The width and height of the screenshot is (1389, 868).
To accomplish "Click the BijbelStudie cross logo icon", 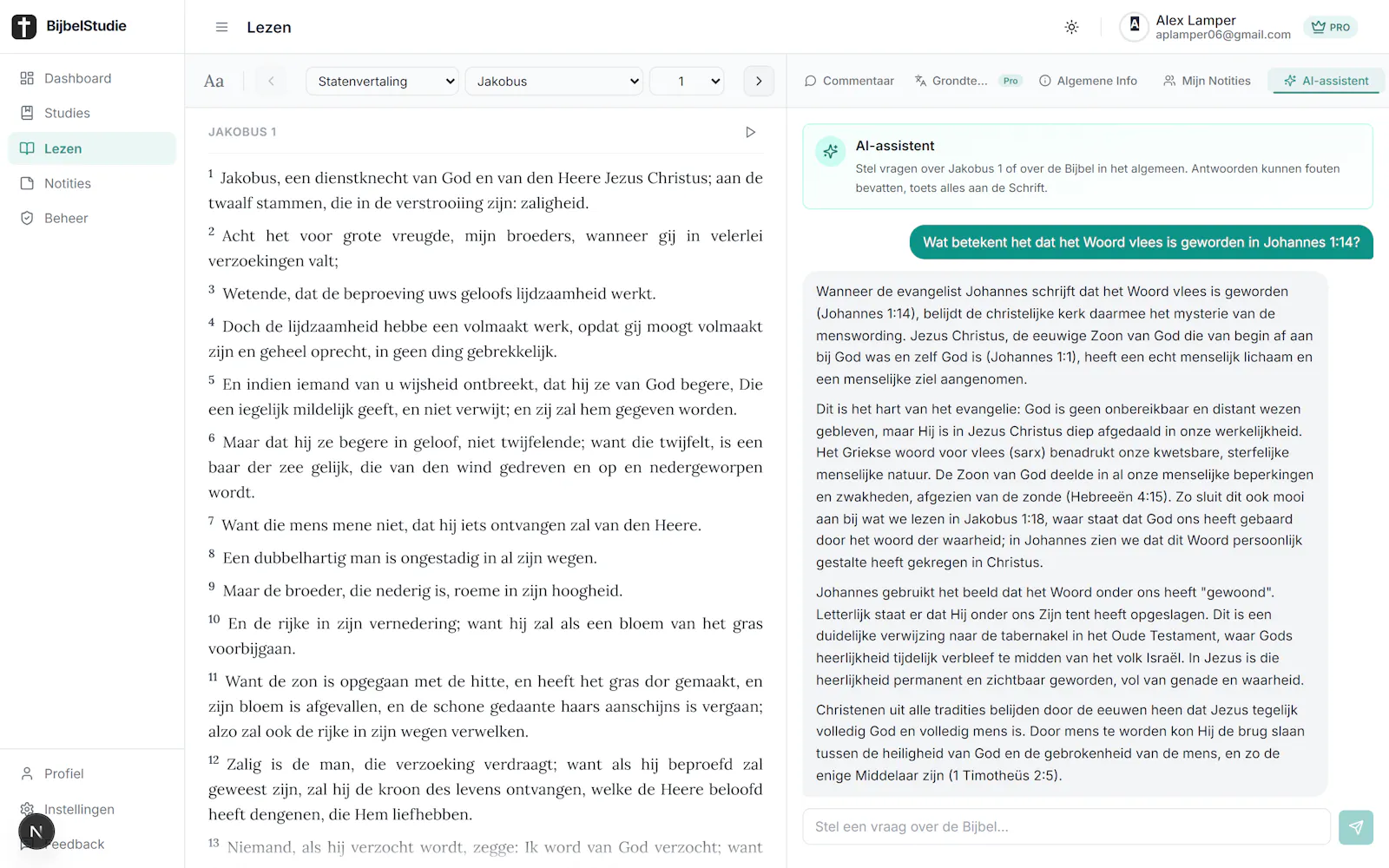I will [23, 27].
